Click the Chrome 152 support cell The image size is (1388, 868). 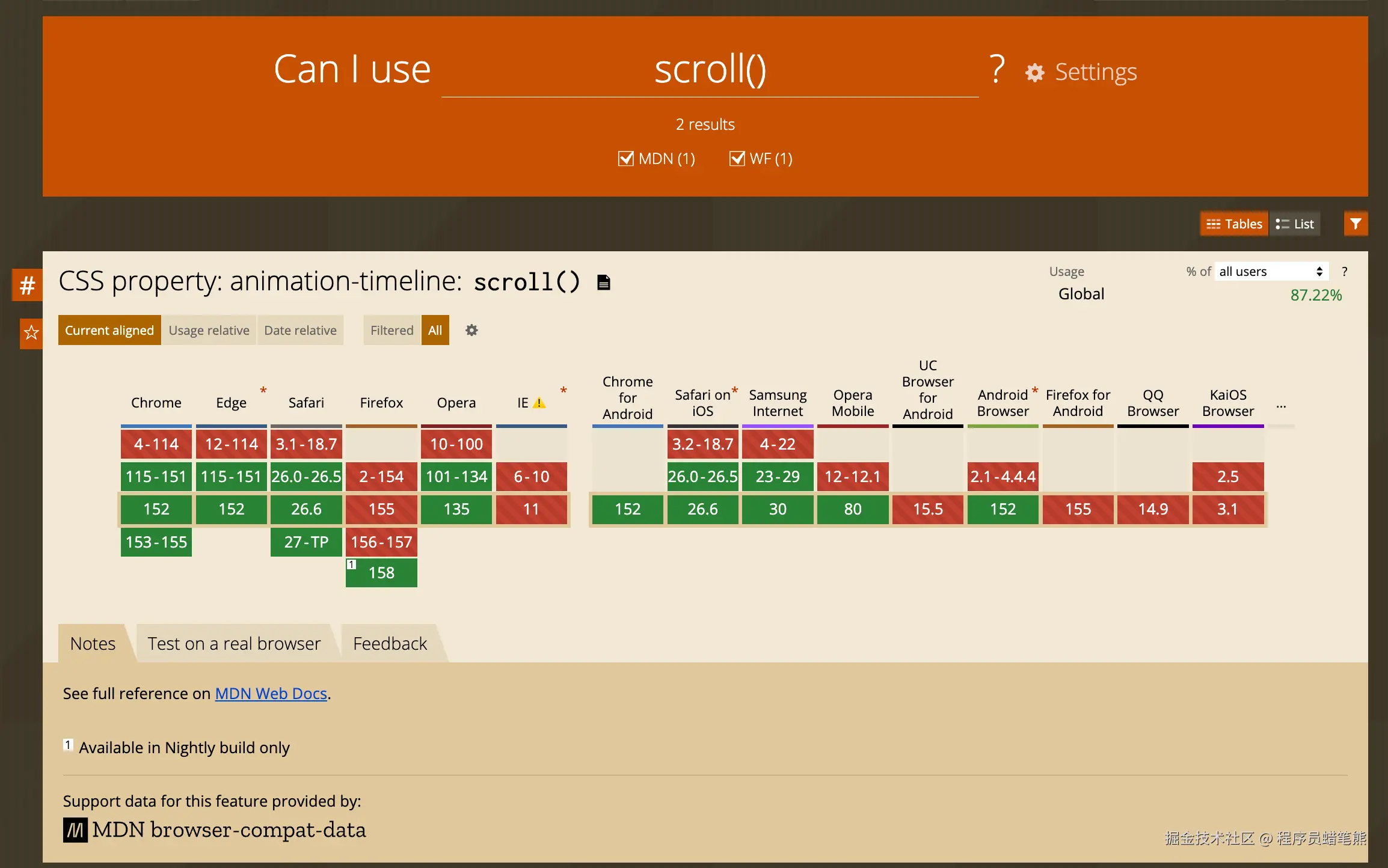156,509
